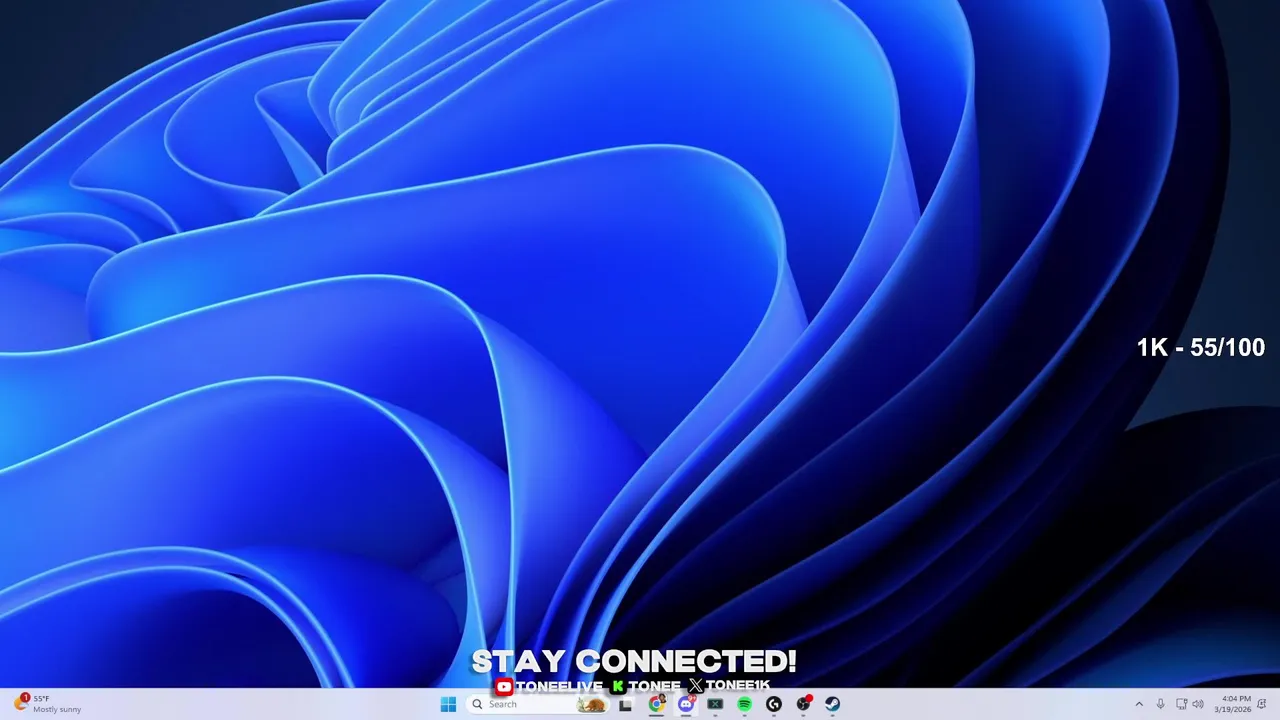Open Steam from the taskbar

832,704
